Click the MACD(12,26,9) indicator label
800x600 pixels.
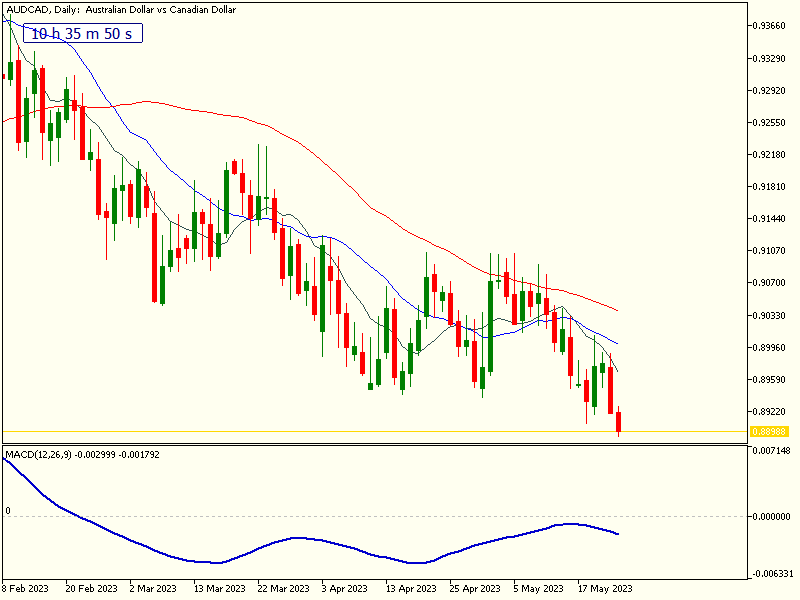(x=82, y=455)
